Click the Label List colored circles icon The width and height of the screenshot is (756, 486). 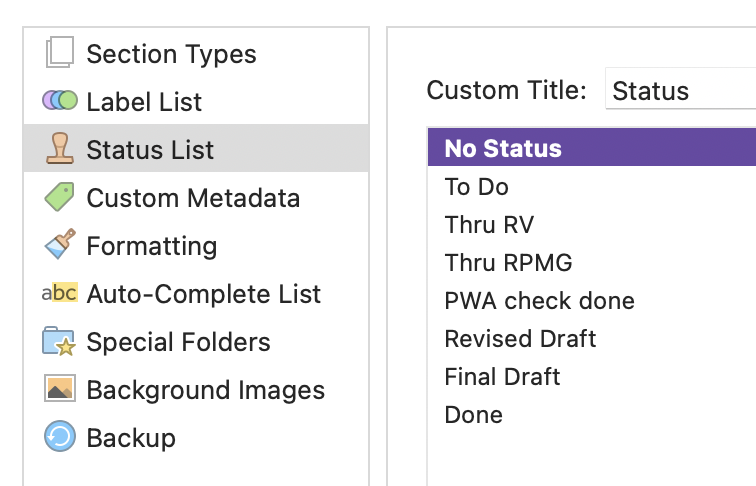click(x=60, y=100)
